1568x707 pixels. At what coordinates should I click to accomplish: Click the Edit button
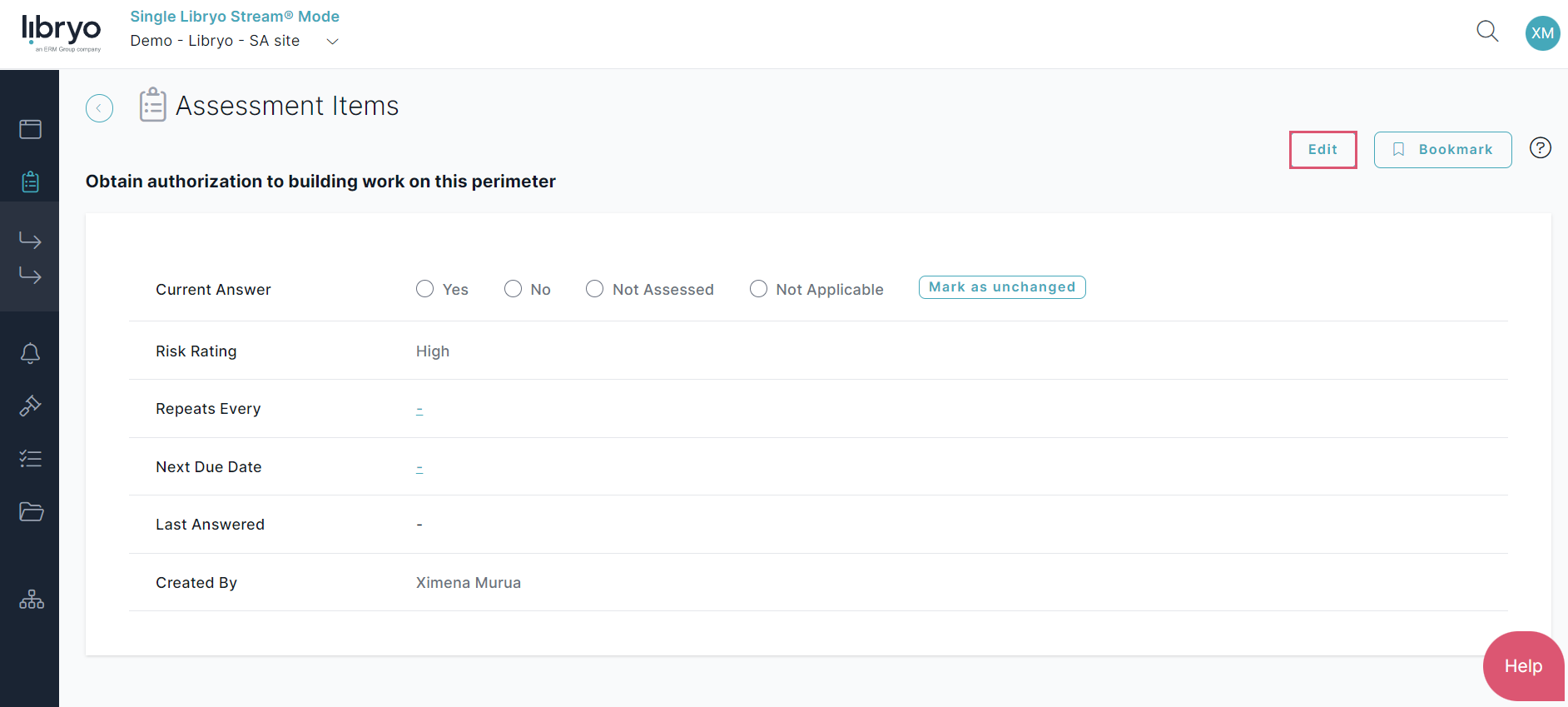[1323, 150]
